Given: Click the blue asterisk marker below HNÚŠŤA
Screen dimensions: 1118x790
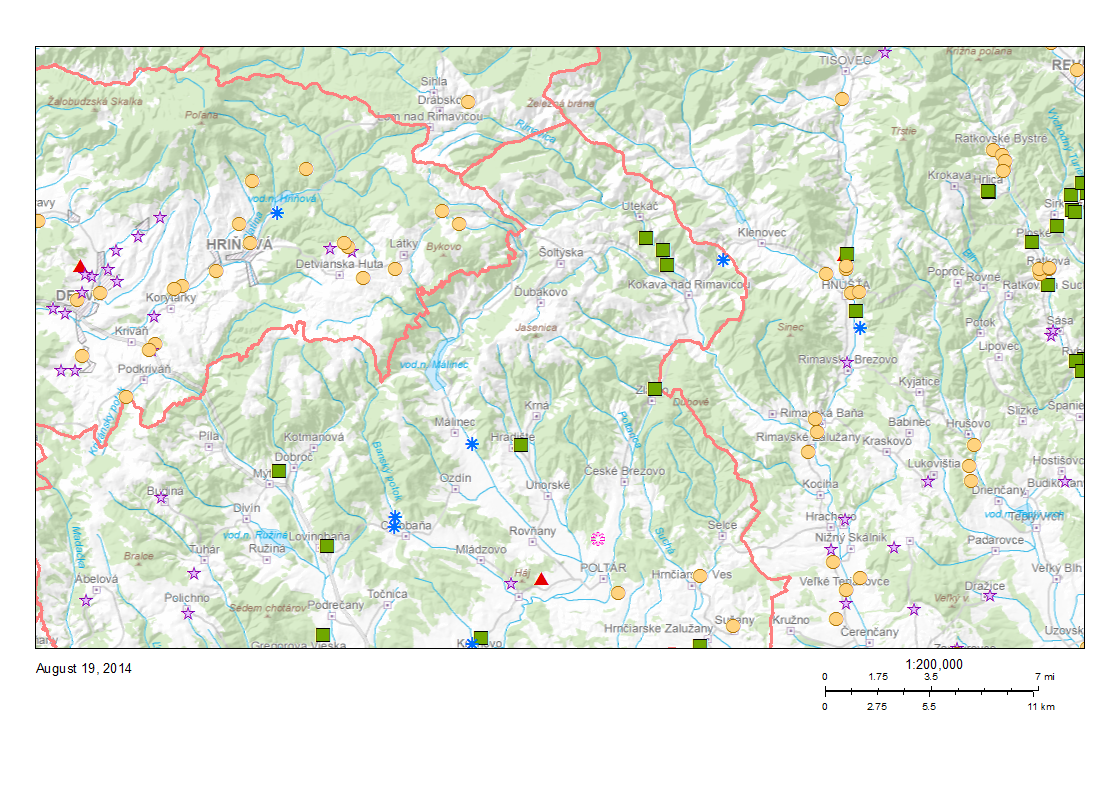Looking at the screenshot, I should 859,328.
